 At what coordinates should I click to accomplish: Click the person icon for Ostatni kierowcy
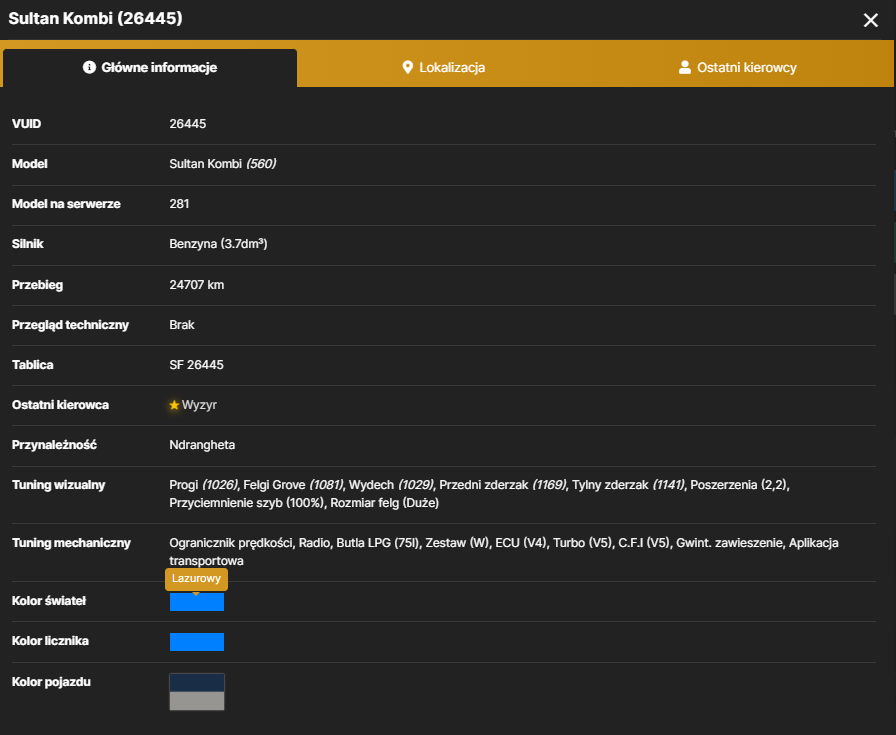pyautogui.click(x=685, y=67)
